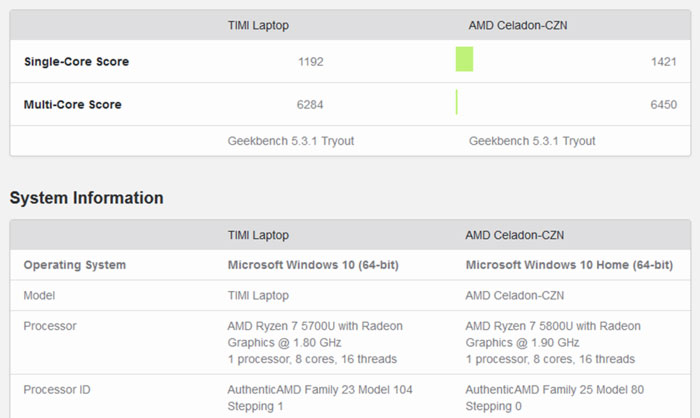Click the TIMI Laptop multi-core score 6284
The image size is (700, 418).
click(x=310, y=104)
